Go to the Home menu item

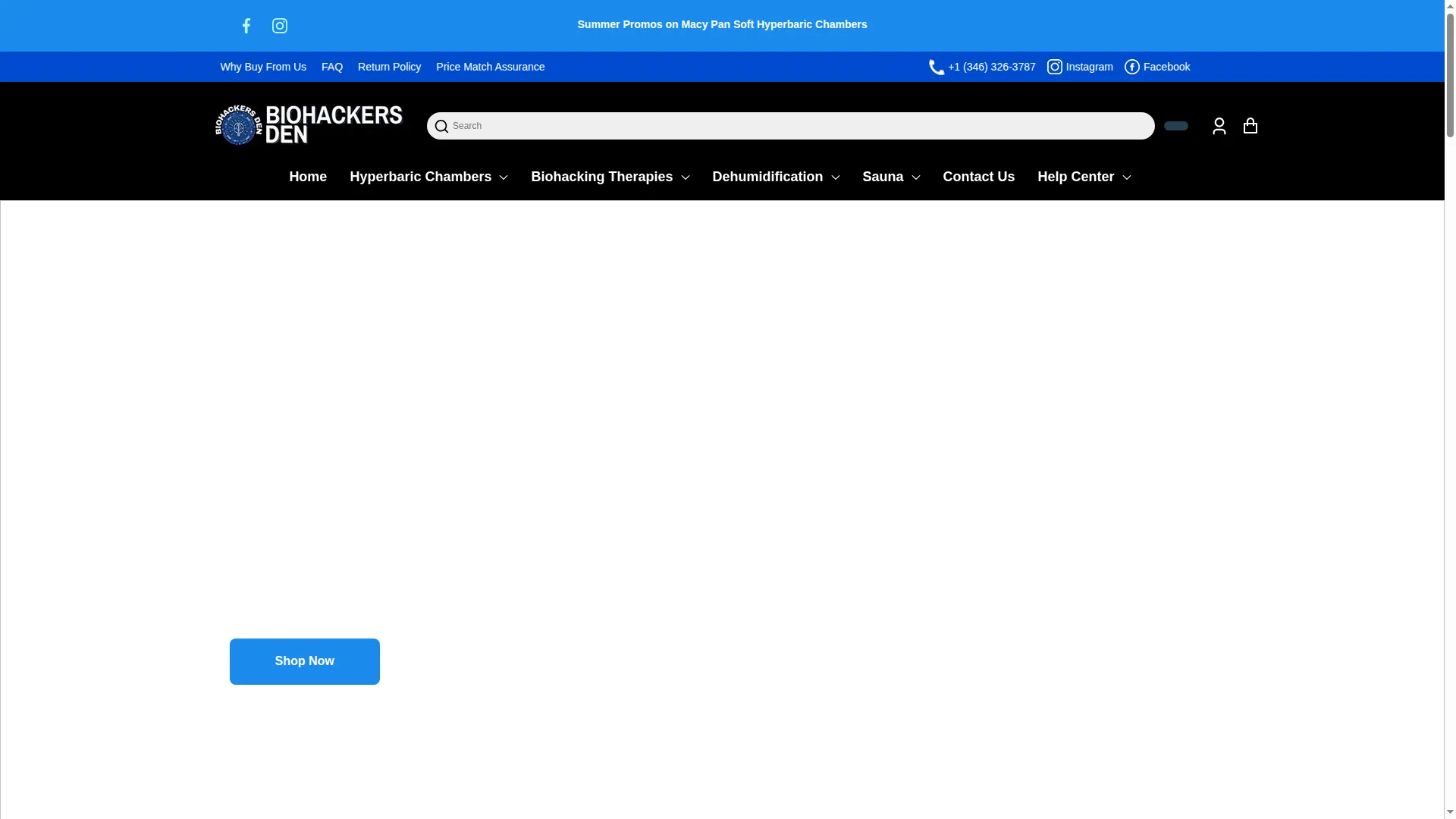[x=308, y=177]
